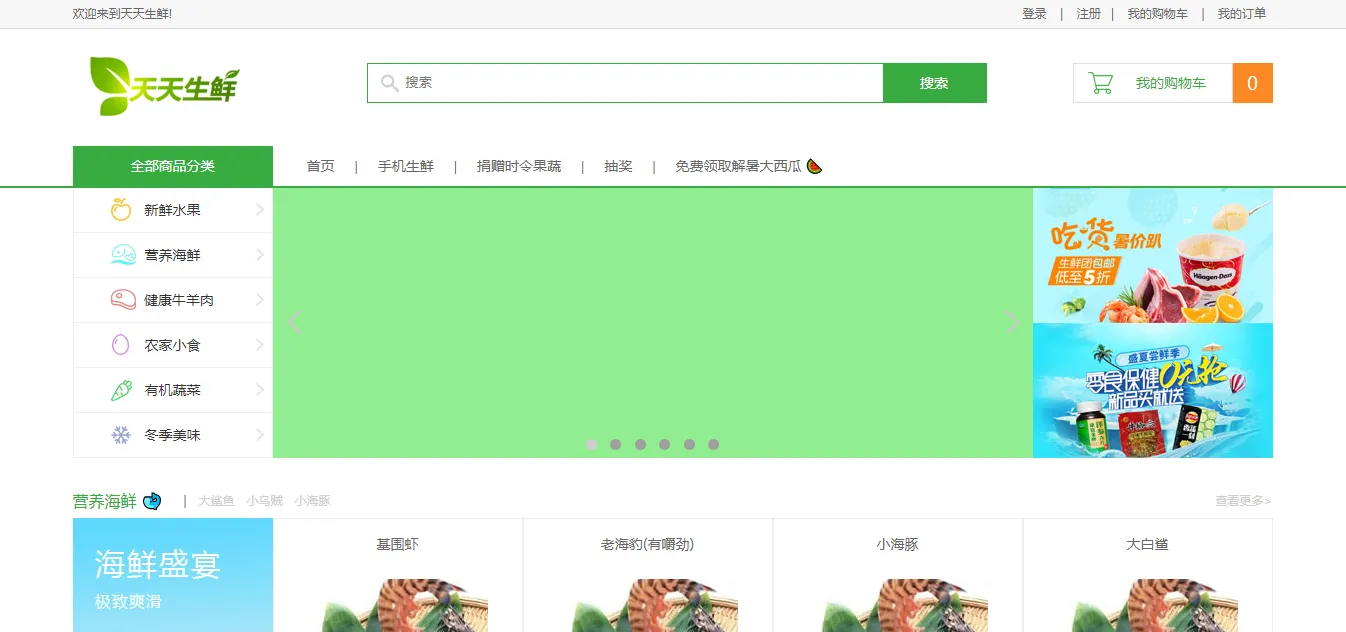Select fifth carousel dot

click(x=689, y=445)
